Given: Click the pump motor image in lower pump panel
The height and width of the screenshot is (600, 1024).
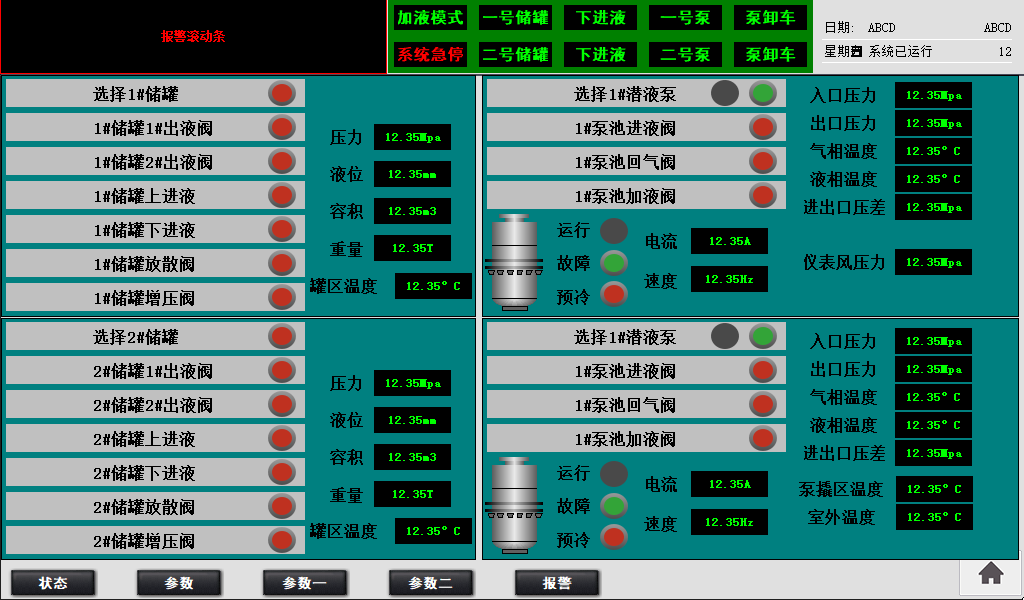Looking at the screenshot, I should 513,505.
